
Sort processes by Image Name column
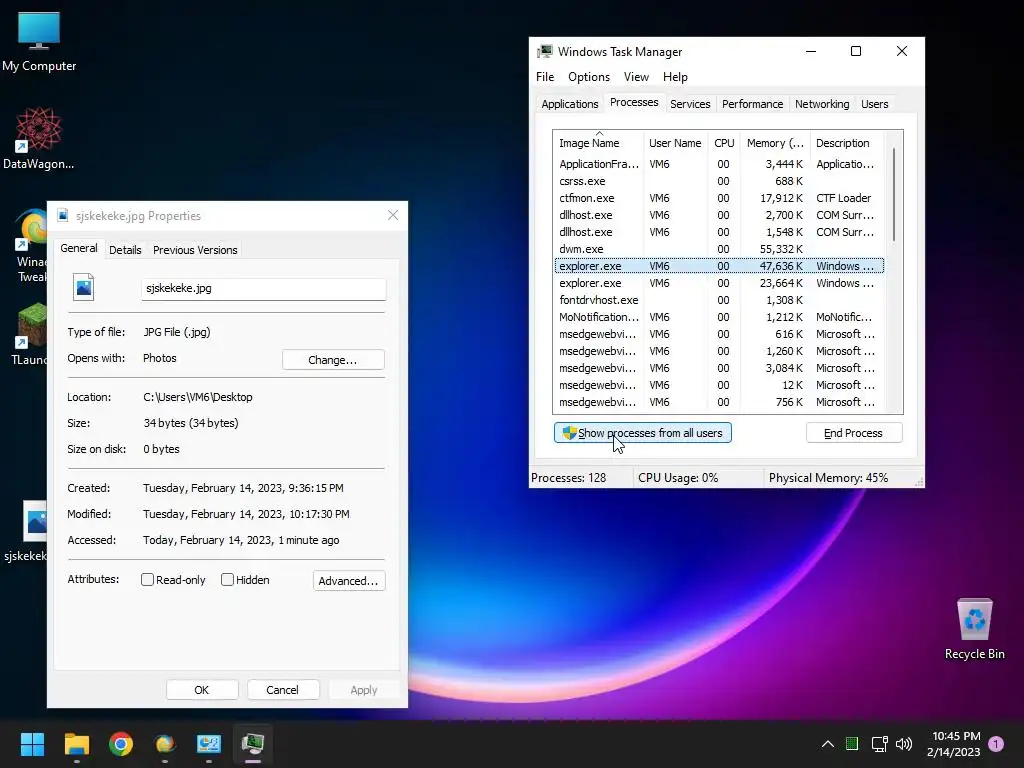598,142
